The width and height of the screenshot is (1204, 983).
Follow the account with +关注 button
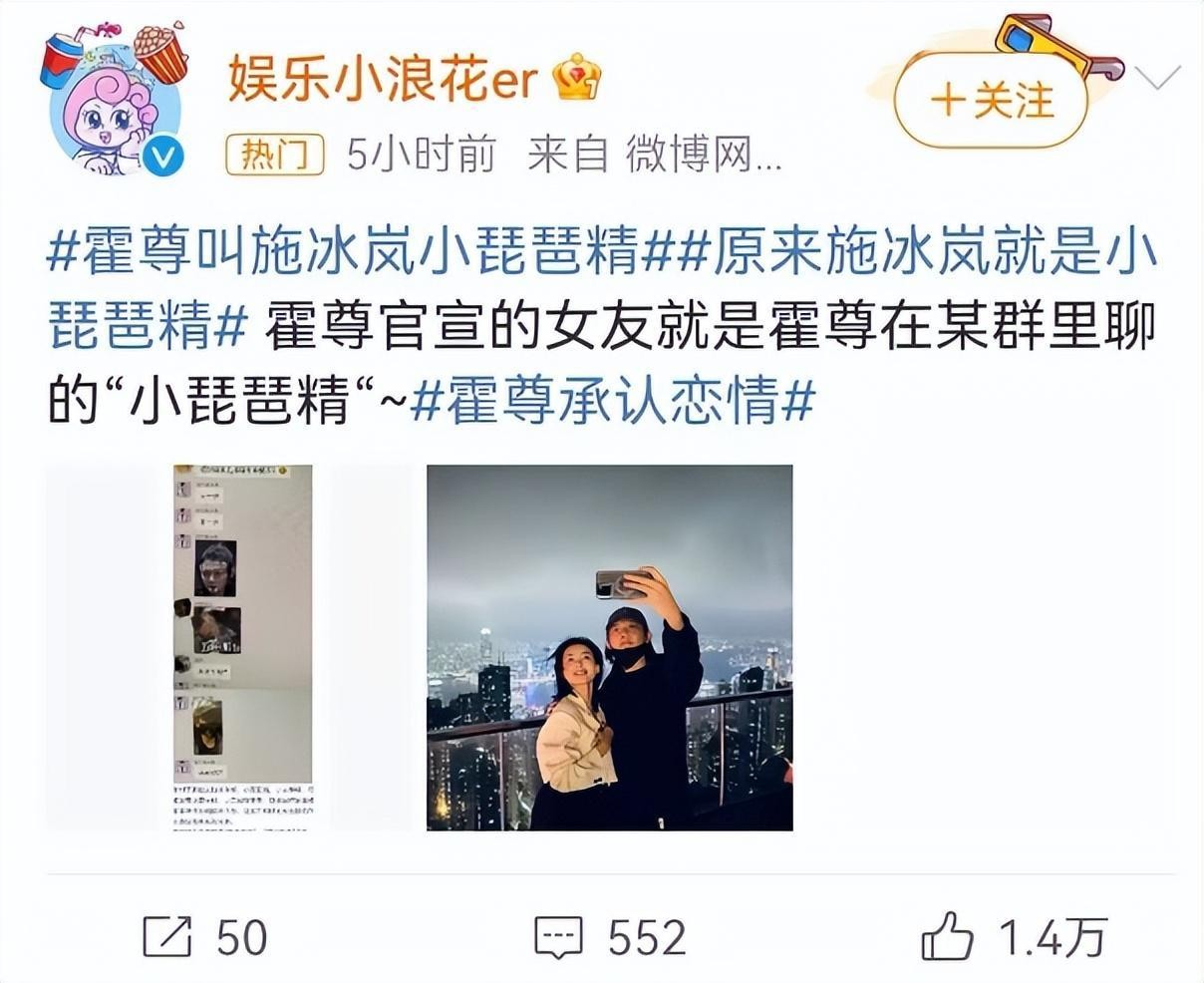click(991, 101)
